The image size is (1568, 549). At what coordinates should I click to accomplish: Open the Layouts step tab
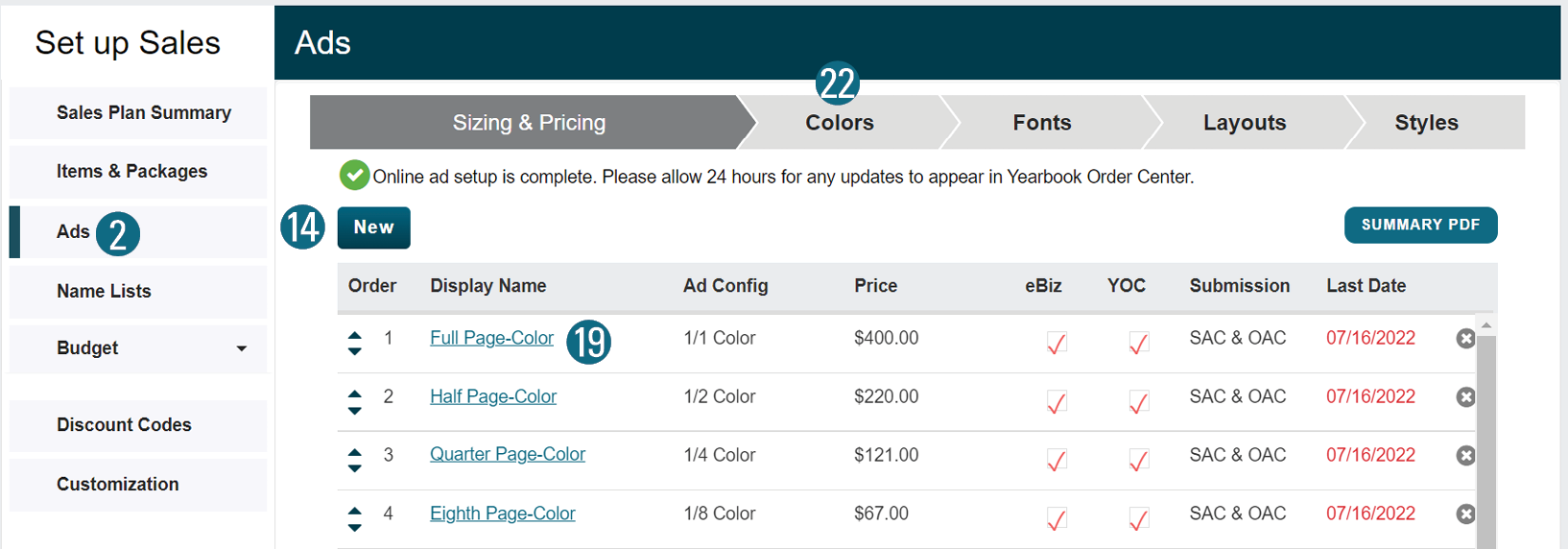point(1244,123)
